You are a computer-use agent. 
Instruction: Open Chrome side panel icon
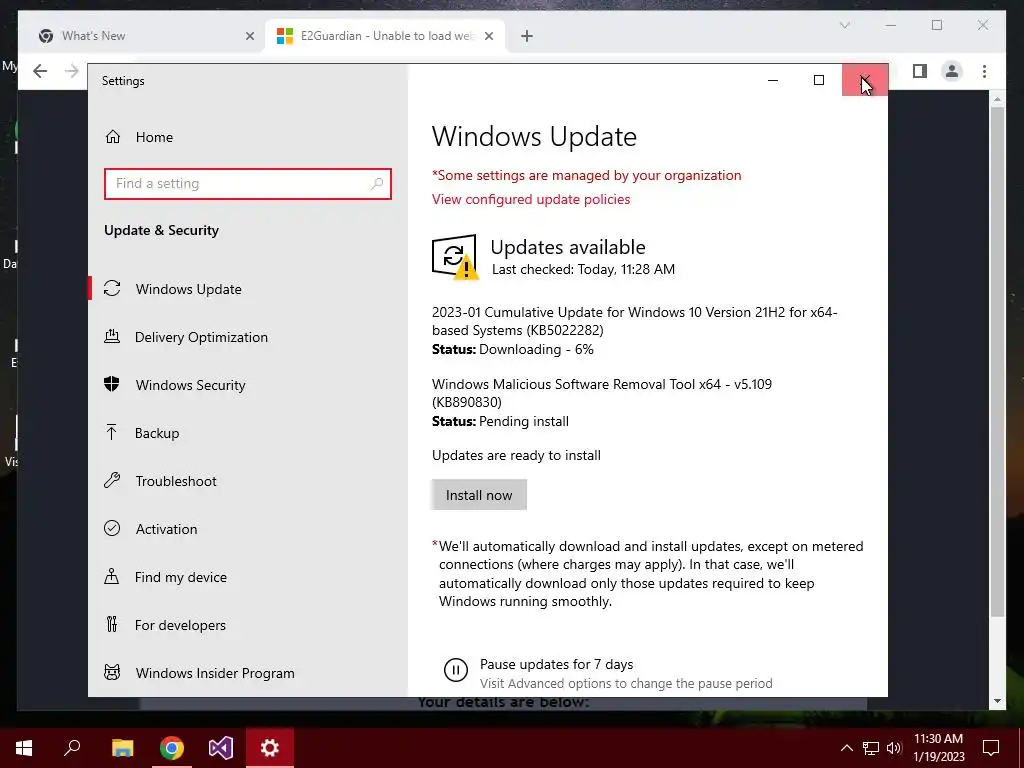coord(920,71)
